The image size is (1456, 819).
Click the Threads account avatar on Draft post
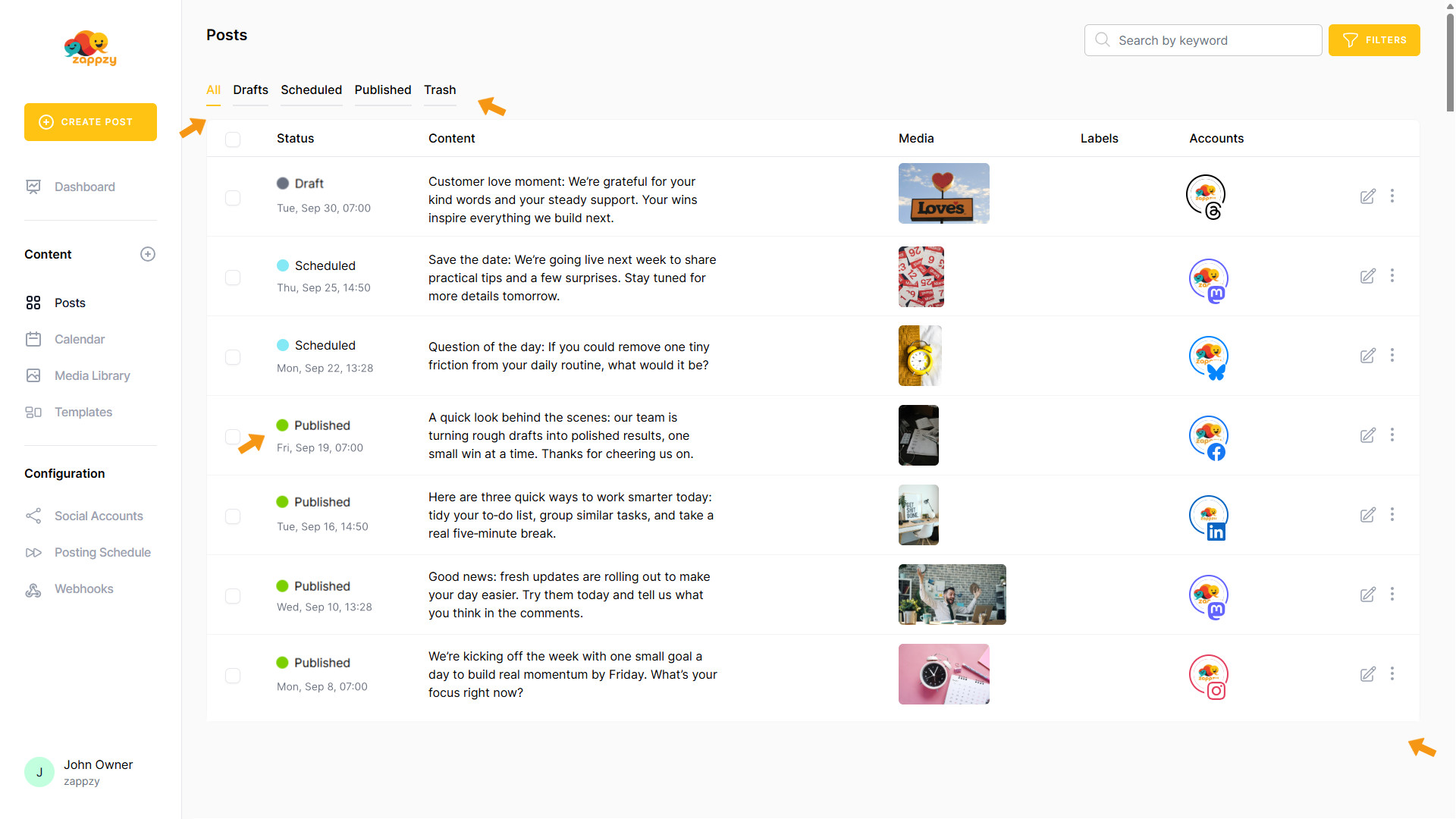pyautogui.click(x=1206, y=196)
